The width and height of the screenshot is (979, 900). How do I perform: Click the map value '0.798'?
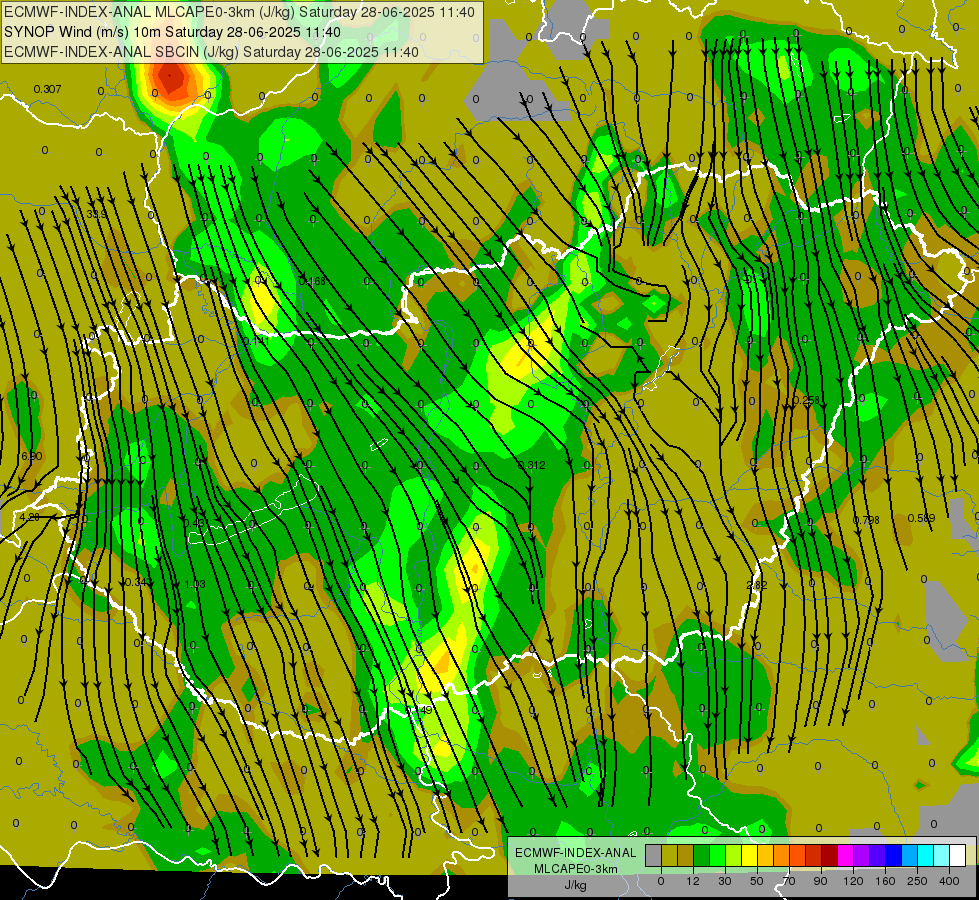[x=866, y=520]
